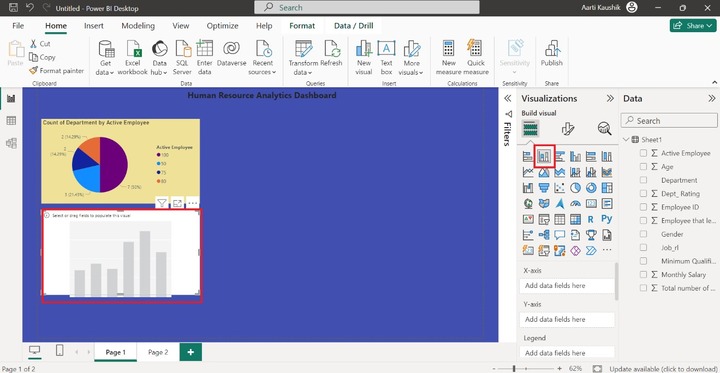Collapse the Data pane

click(712, 98)
